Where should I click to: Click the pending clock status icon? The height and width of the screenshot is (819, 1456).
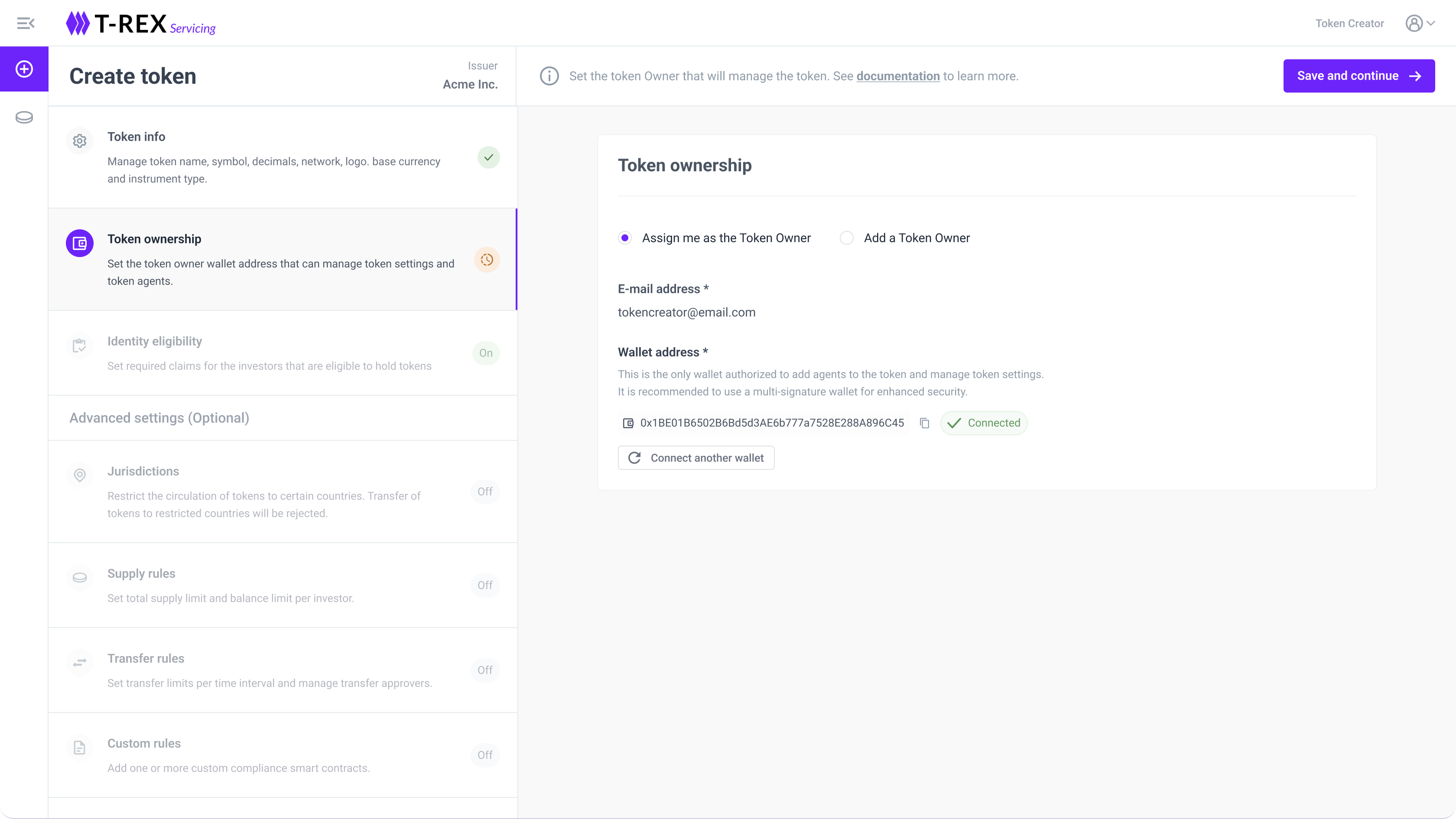[x=487, y=260]
